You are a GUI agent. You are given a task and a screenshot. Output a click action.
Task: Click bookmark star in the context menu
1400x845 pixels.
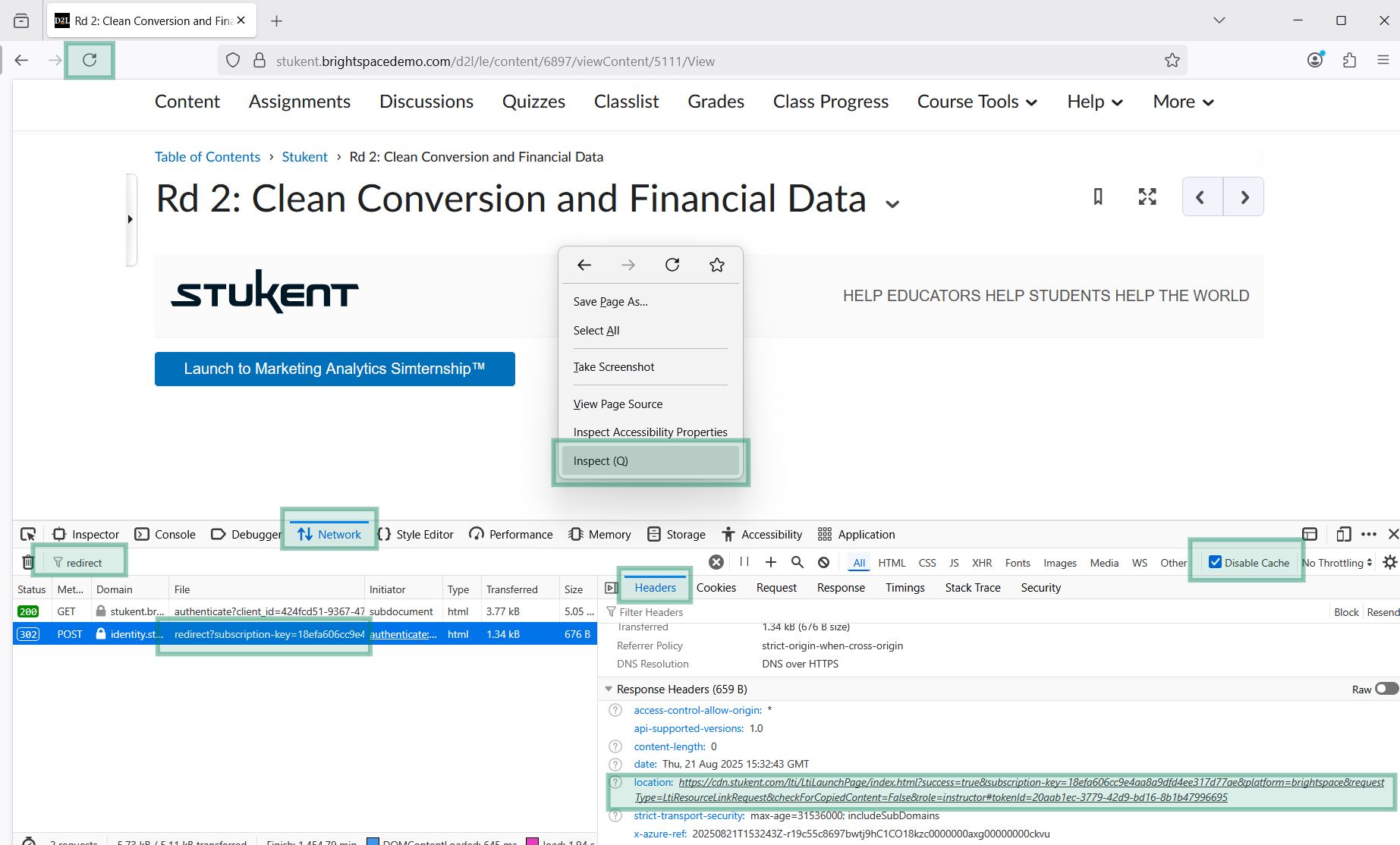[x=717, y=265]
